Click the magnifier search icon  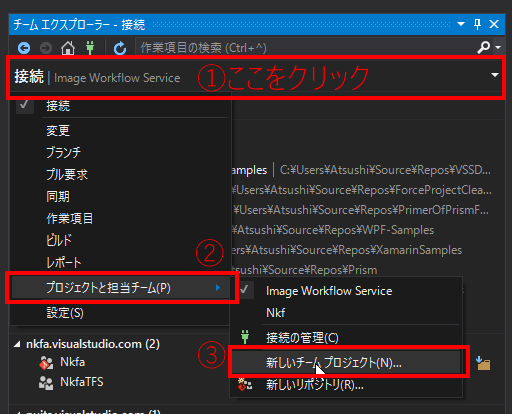pyautogui.click(x=483, y=48)
